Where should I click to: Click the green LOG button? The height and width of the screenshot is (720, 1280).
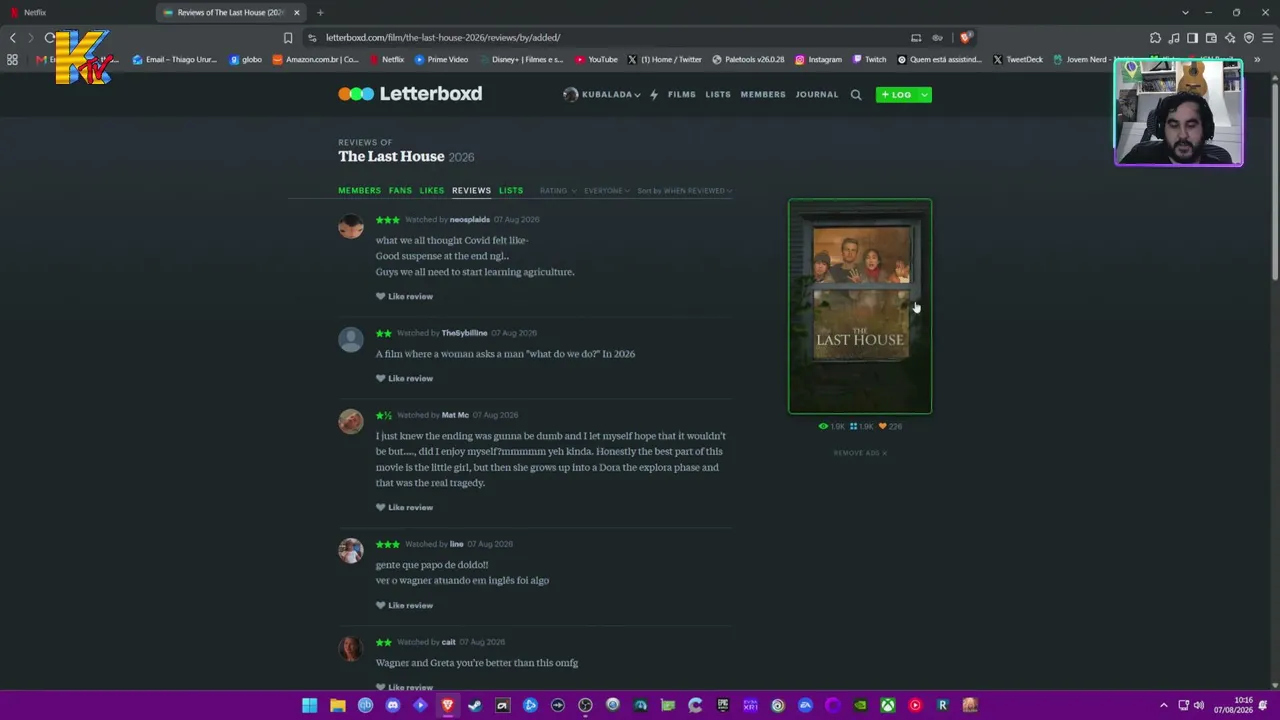coord(897,95)
